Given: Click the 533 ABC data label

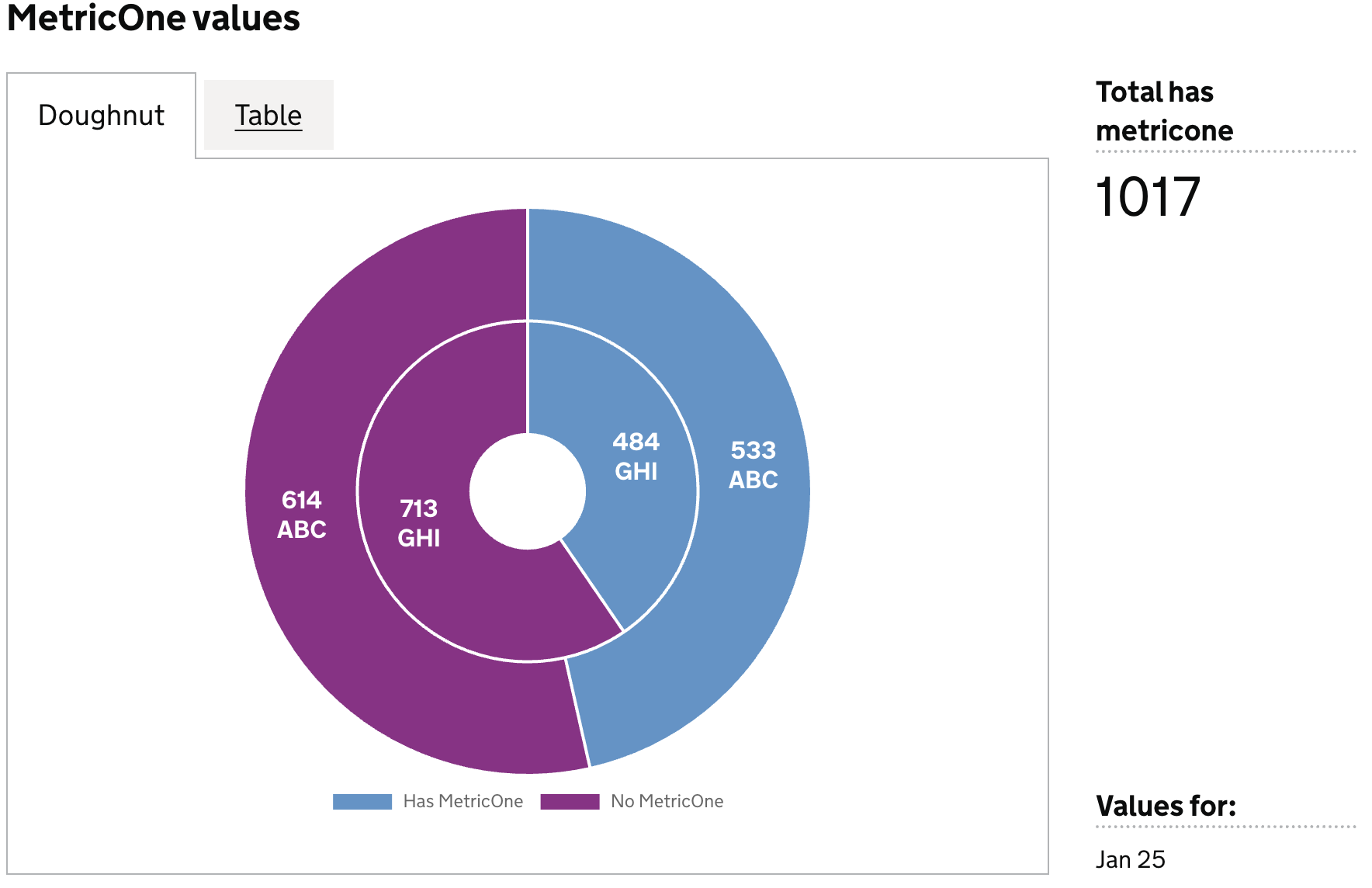Looking at the screenshot, I should [753, 465].
